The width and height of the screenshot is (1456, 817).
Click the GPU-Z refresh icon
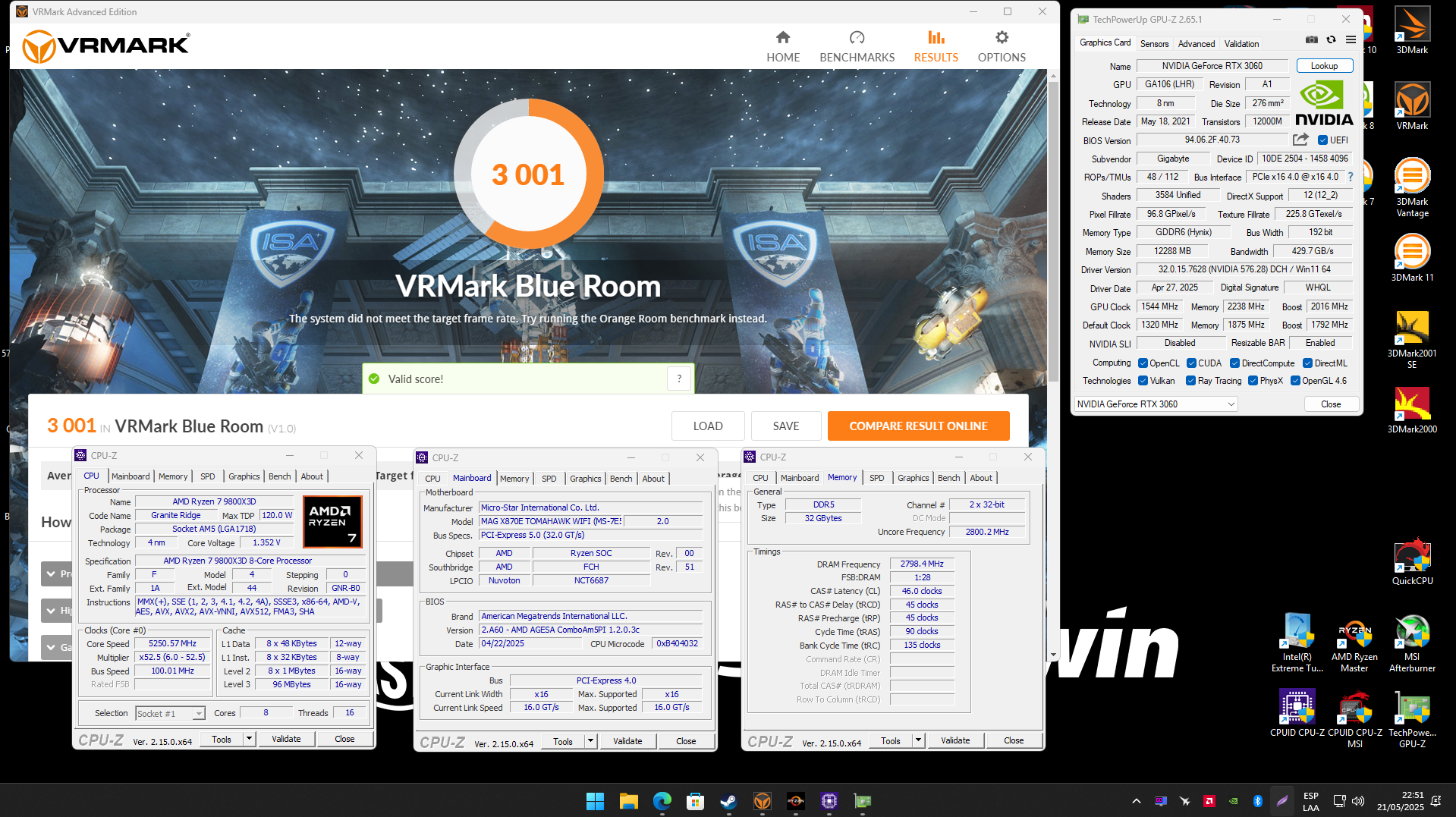[x=1331, y=39]
